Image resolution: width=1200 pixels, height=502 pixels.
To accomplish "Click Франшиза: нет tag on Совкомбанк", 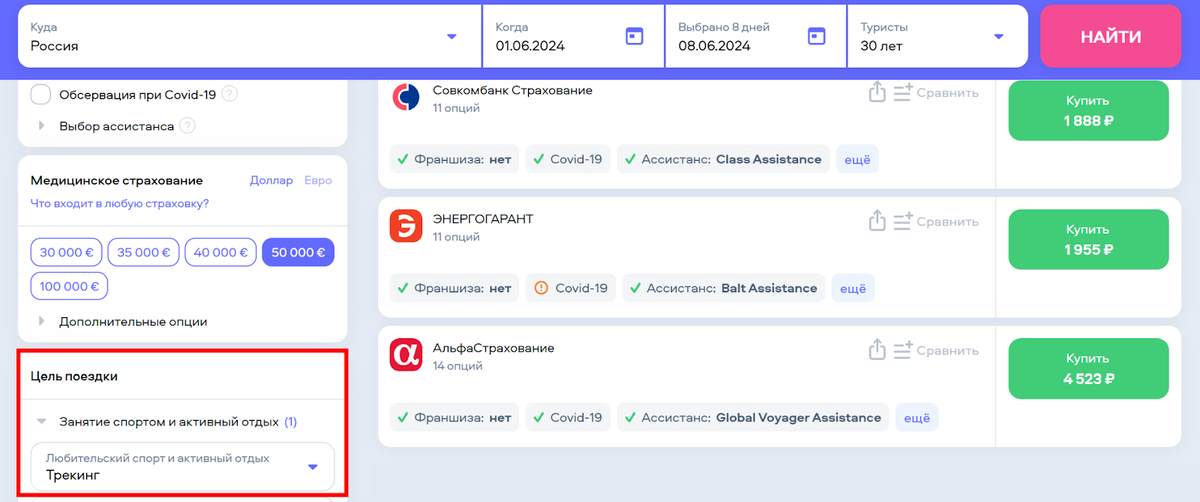I will point(455,159).
